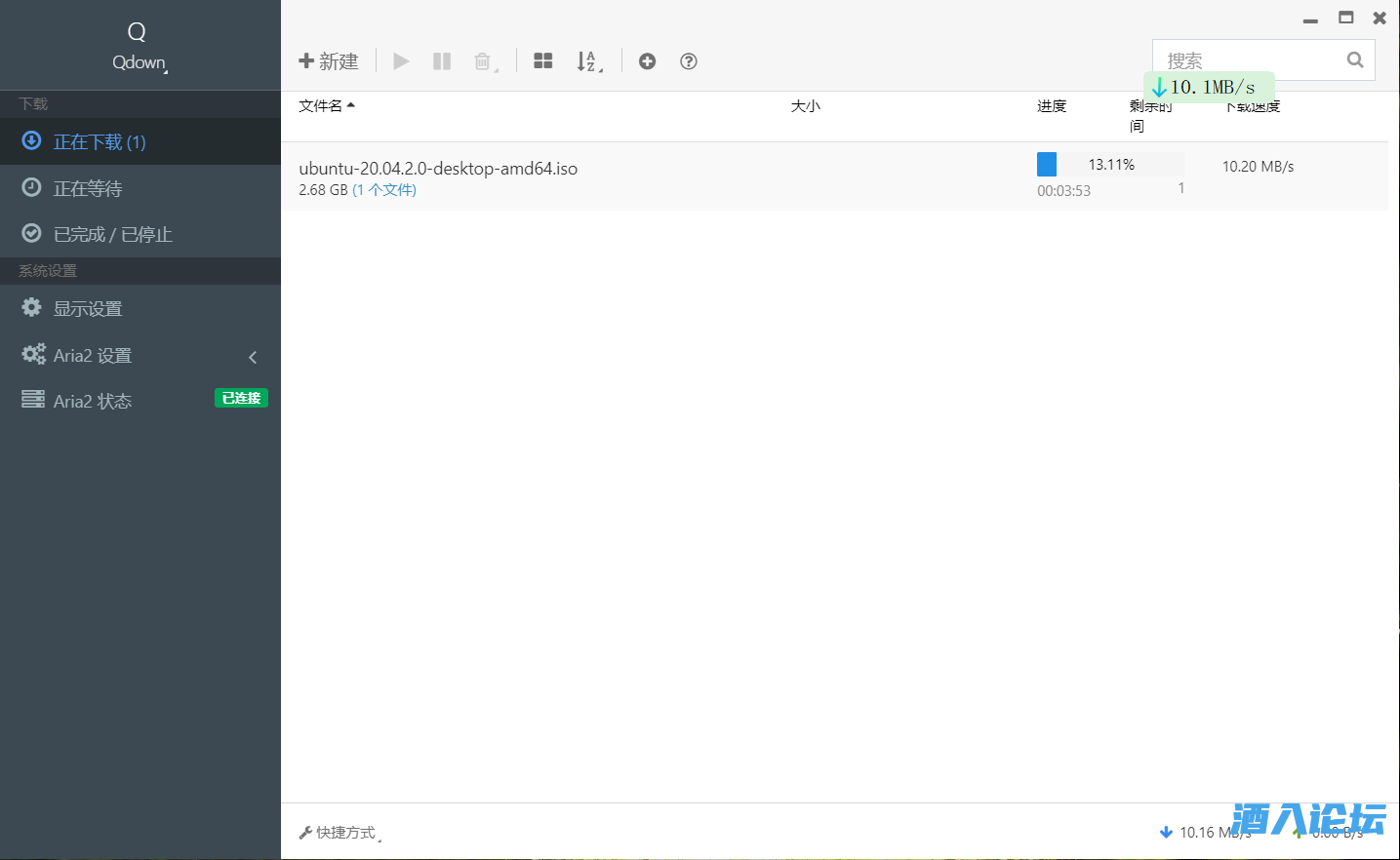Pause the selected download task

pyautogui.click(x=442, y=61)
